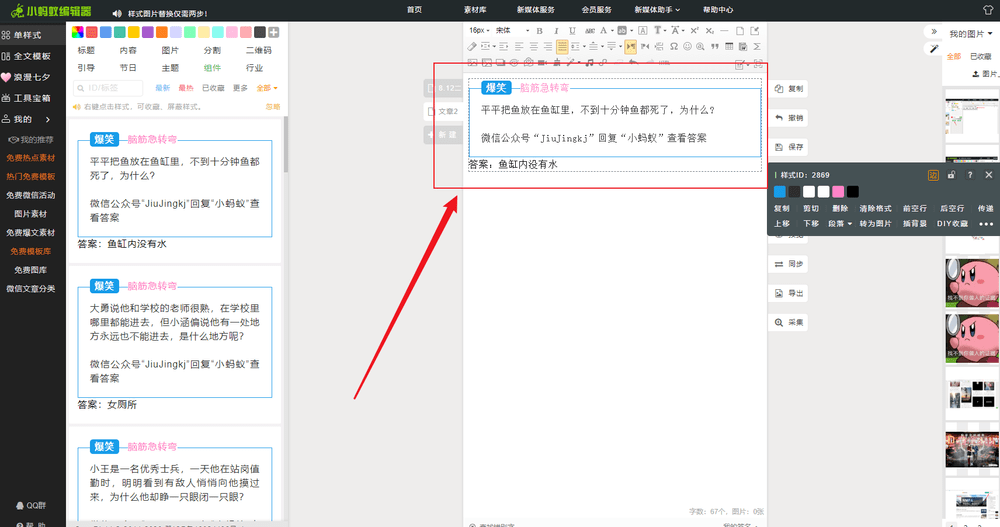
Task: Toggle the orange 动 animation icon
Action: coord(933,175)
